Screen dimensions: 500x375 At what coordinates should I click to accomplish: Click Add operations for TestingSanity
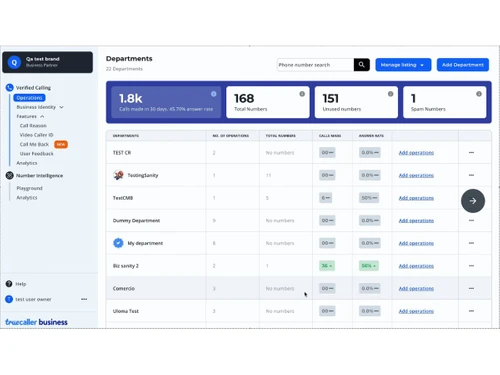(x=416, y=175)
